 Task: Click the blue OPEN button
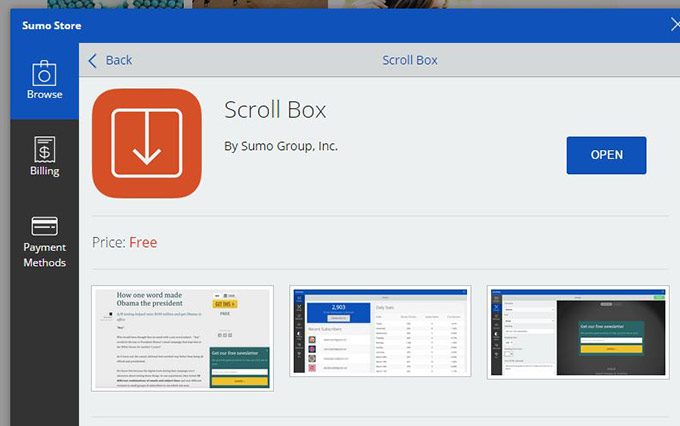click(606, 155)
